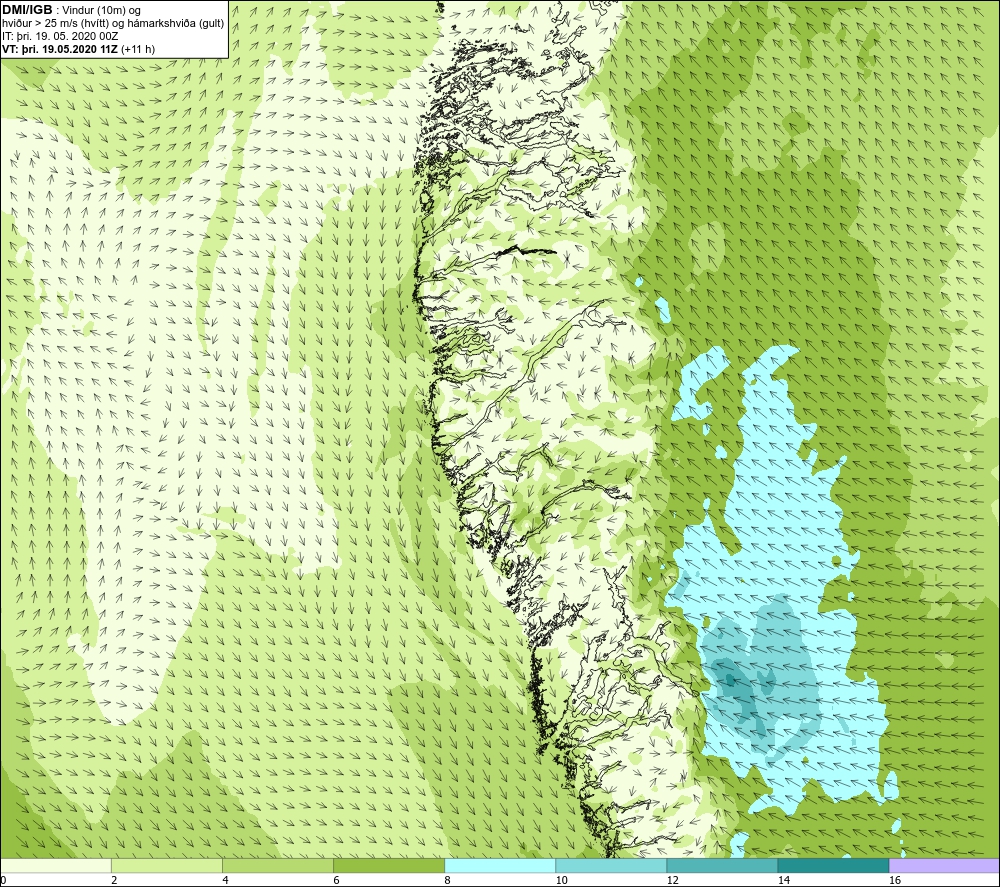
Task: Click the 0–2 m/s pale yellow legend swatch
Action: 56,866
